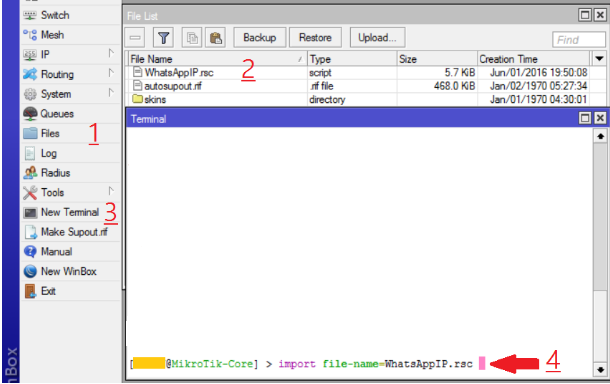Select the autosupout.rif file row
Viewport: 610px width, 384px height.
(366, 86)
